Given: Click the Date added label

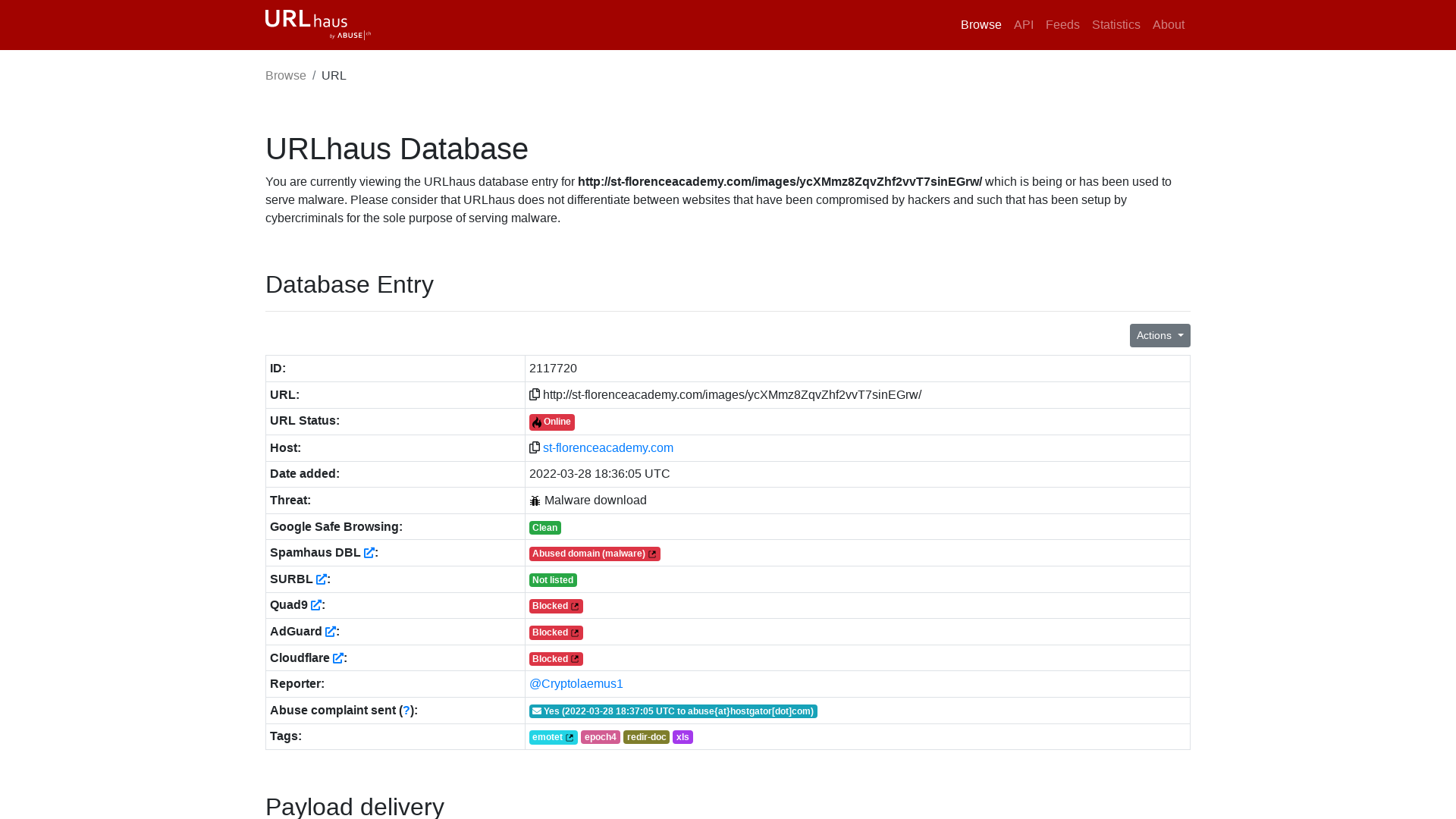Looking at the screenshot, I should coord(305,474).
